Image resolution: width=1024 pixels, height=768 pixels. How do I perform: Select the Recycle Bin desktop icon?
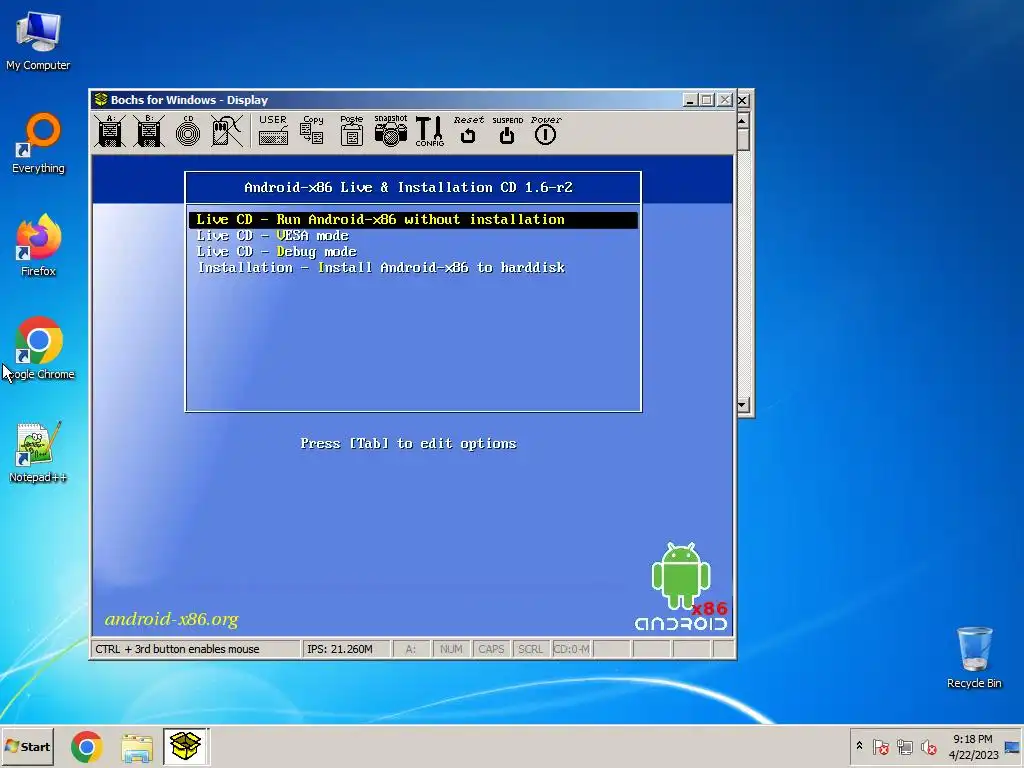[974, 657]
